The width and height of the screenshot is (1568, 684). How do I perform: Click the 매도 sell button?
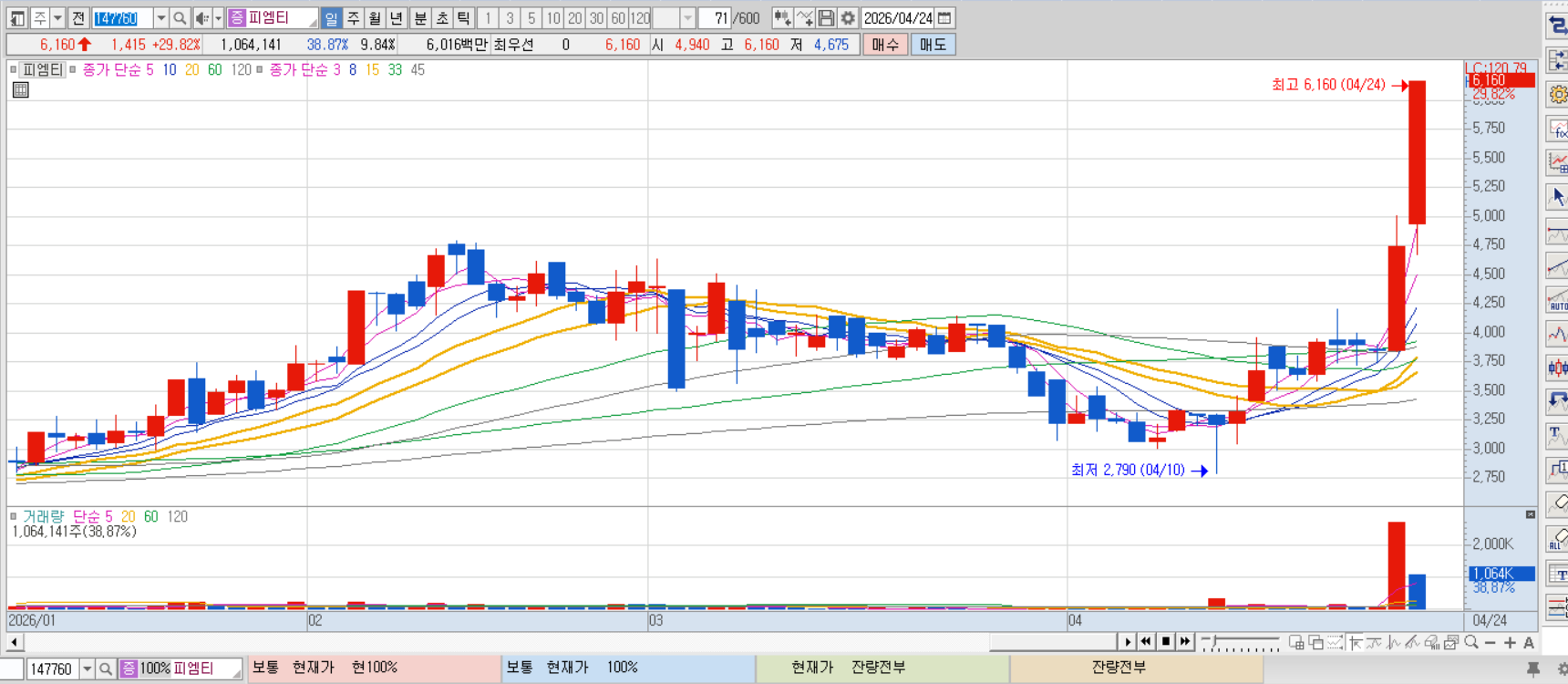(933, 45)
